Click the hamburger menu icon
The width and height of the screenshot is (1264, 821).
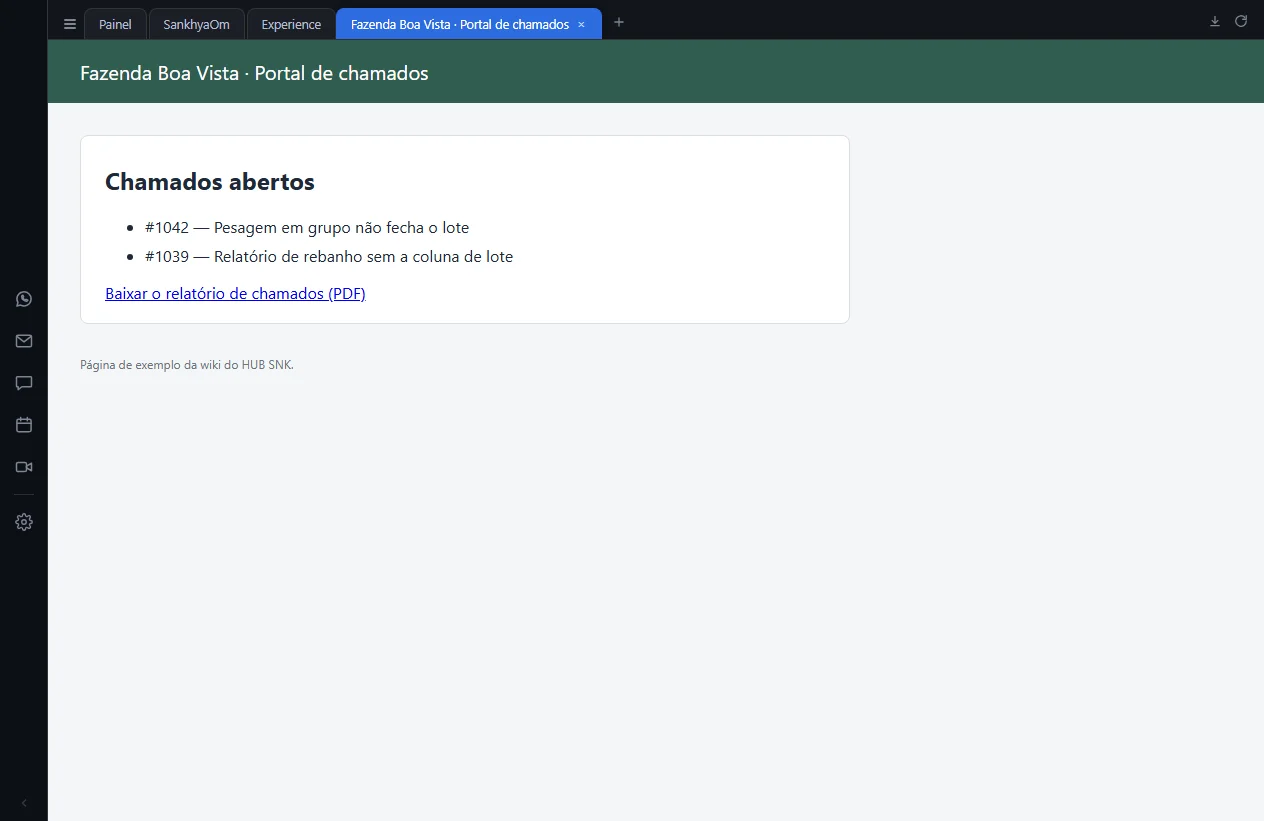(70, 24)
